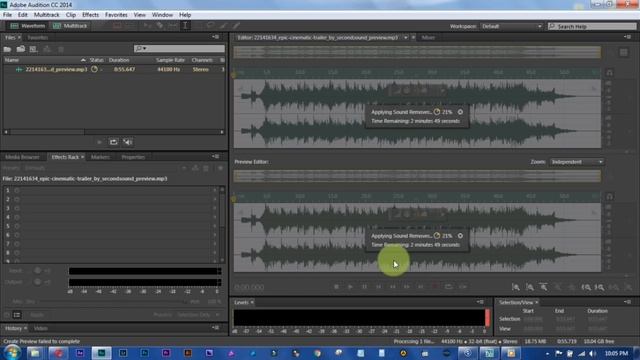
Task: Toggle power for effects slot 3
Action: [17, 209]
